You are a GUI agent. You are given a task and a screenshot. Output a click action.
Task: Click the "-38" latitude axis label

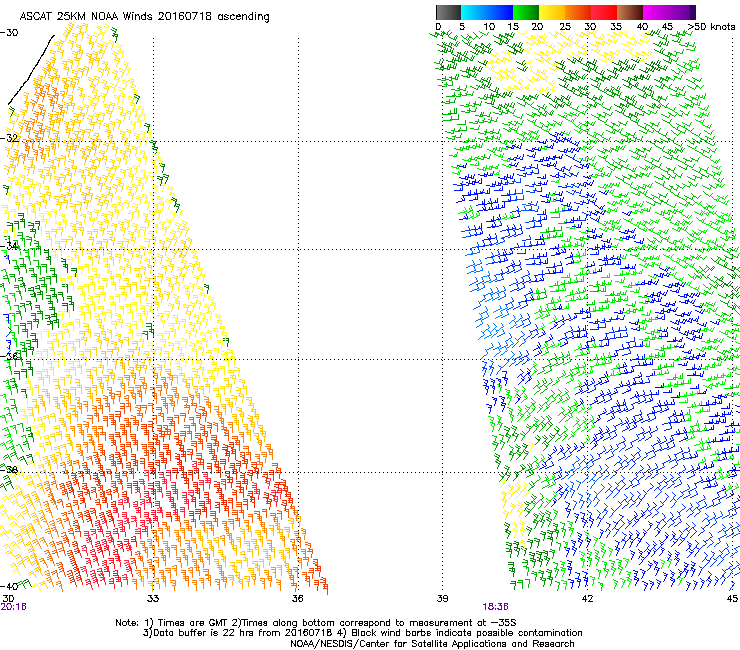pos(9,470)
